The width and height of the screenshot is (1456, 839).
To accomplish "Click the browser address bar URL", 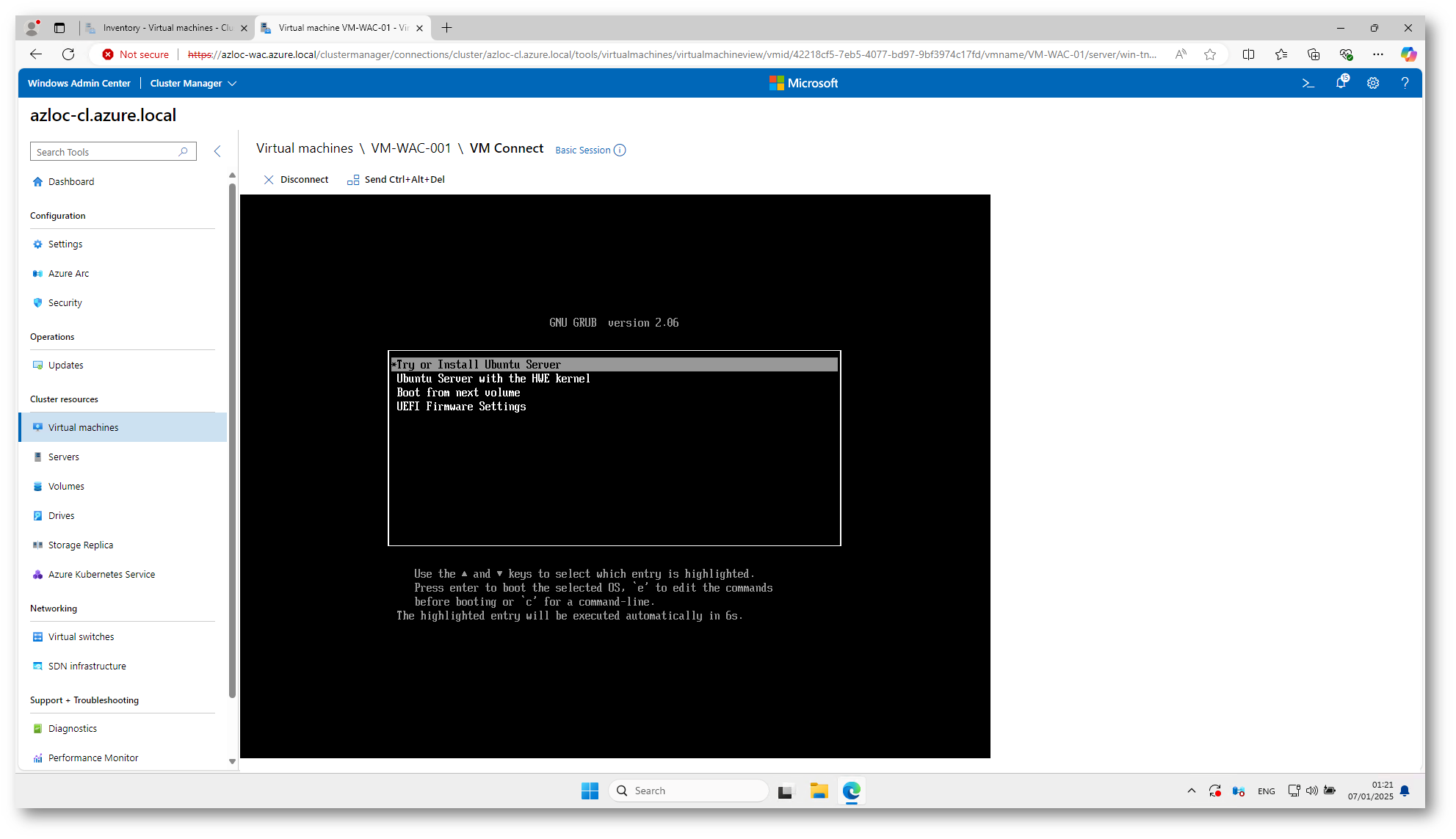I will 672,54.
